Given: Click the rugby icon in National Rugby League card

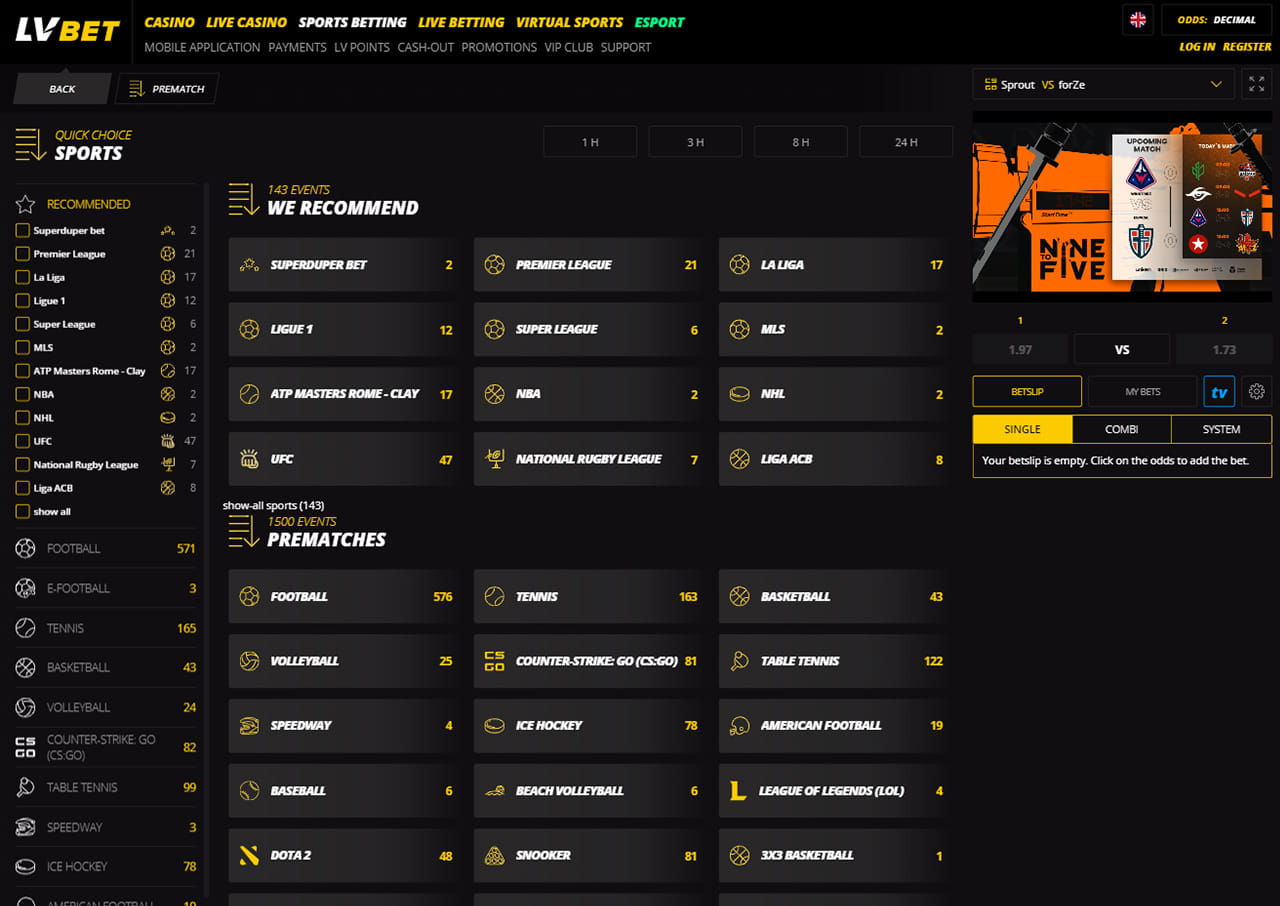Looking at the screenshot, I should [x=494, y=459].
